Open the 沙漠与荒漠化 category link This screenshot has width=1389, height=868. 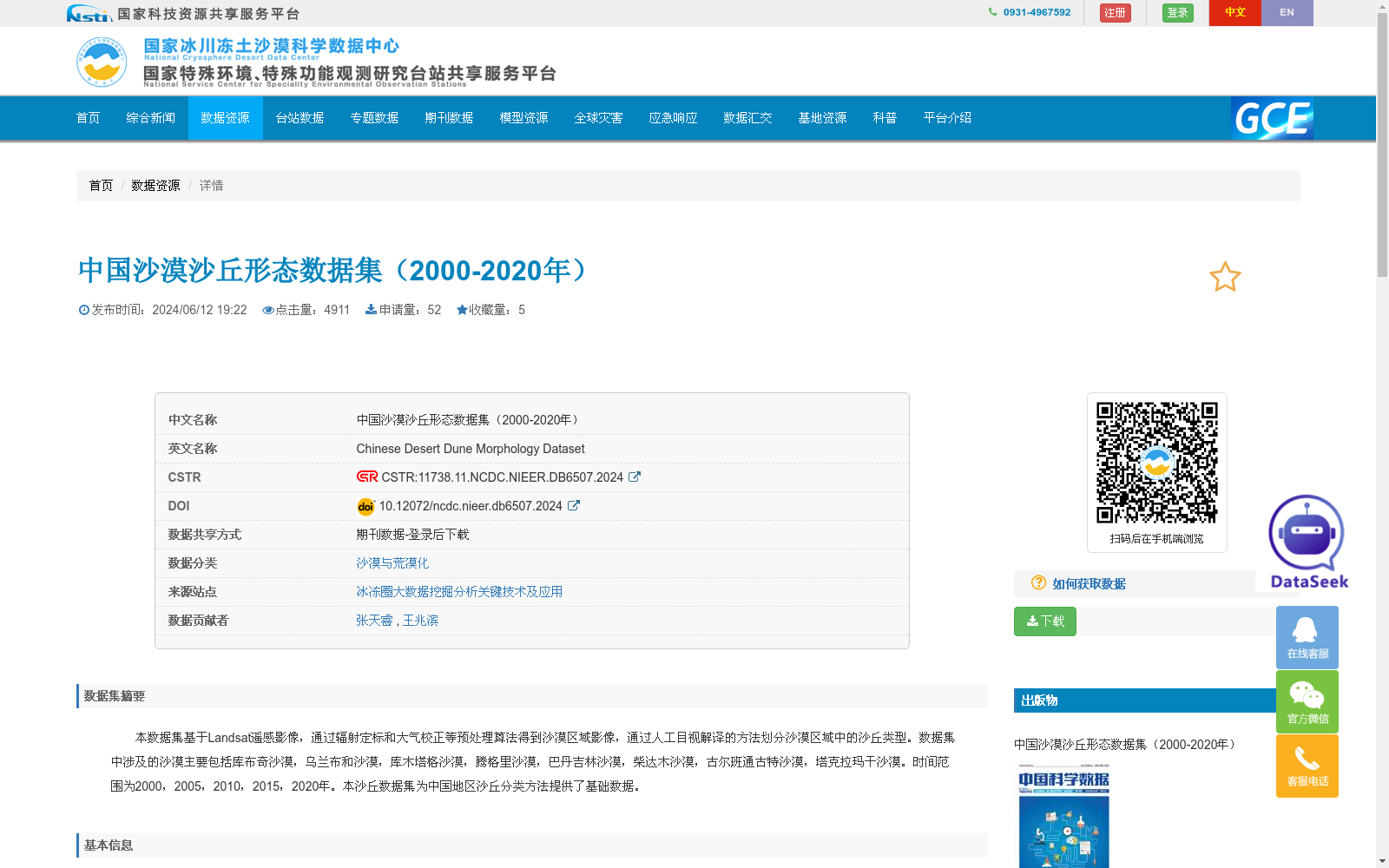click(x=392, y=563)
